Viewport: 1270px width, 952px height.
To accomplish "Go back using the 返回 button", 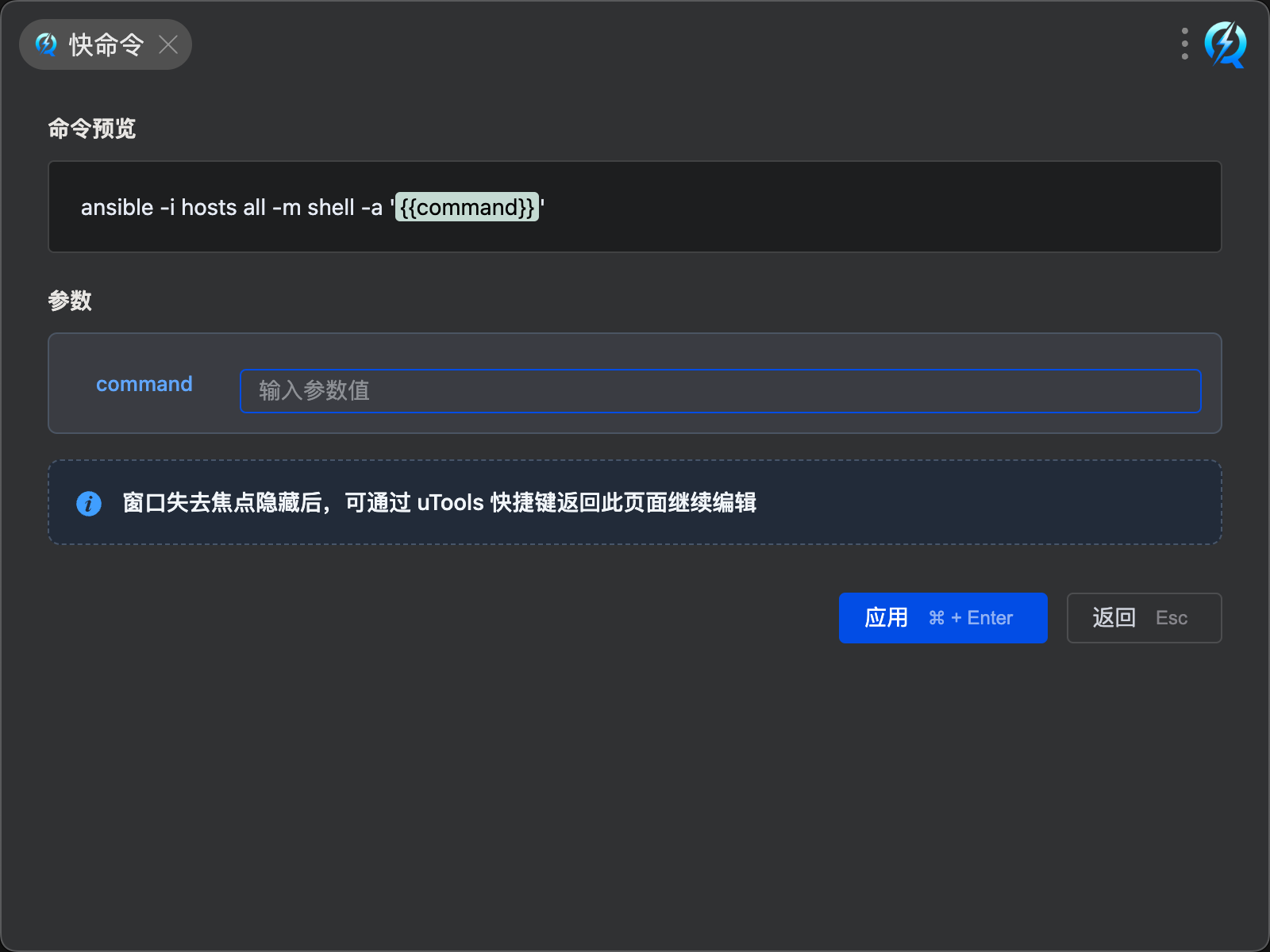I will pos(1114,618).
